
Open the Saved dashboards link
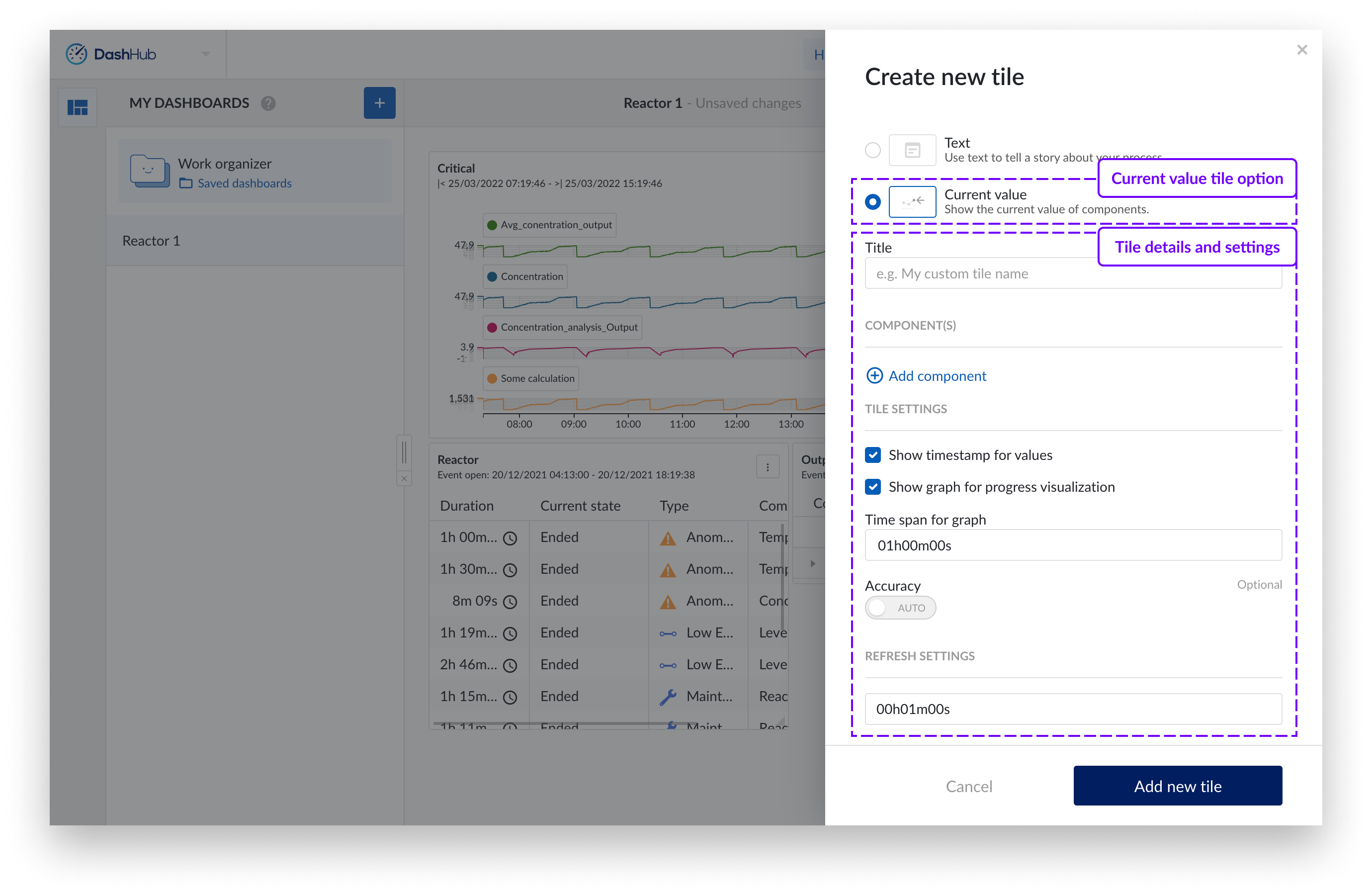pyautogui.click(x=245, y=183)
